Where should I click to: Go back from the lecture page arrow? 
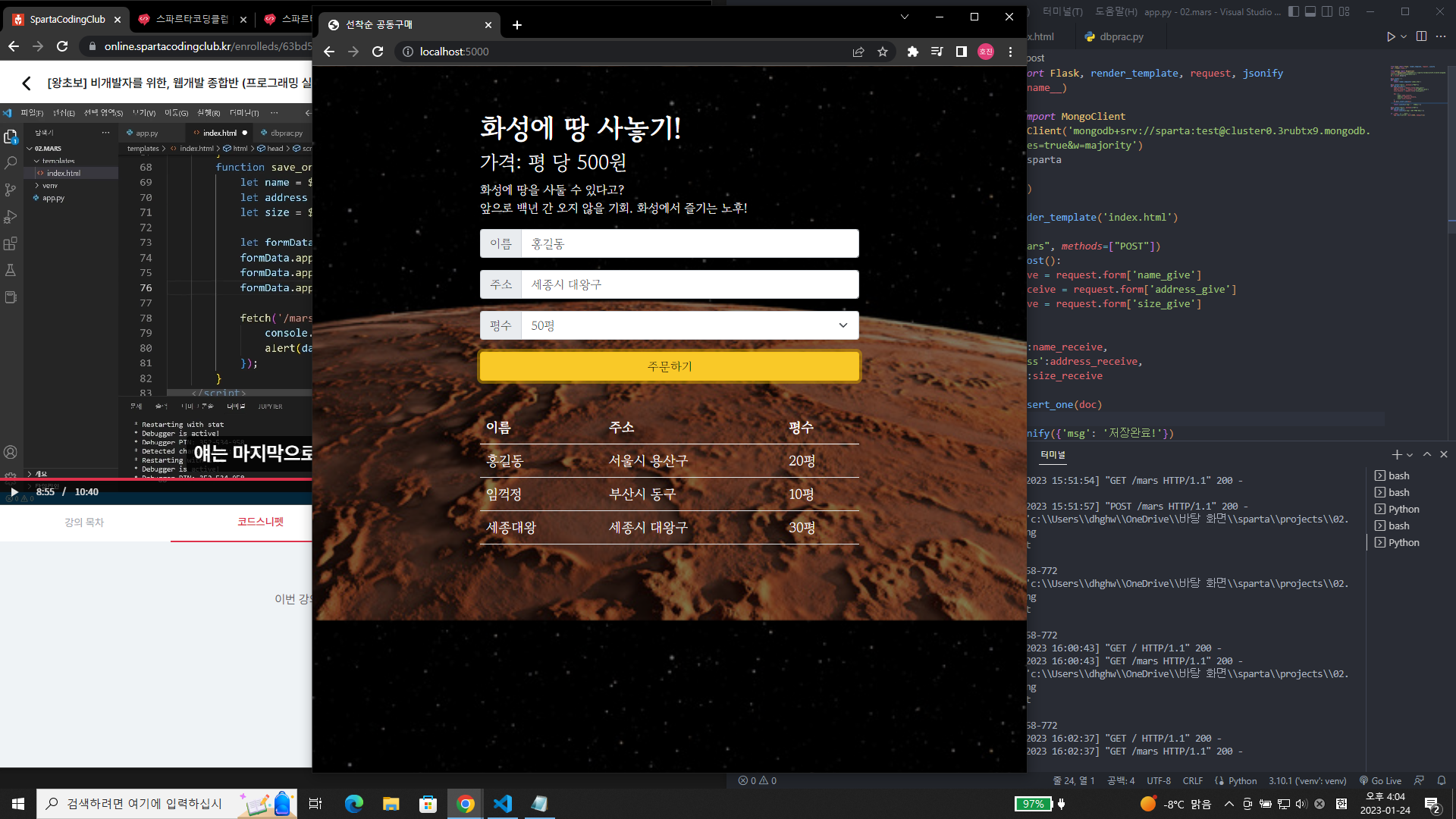(27, 83)
